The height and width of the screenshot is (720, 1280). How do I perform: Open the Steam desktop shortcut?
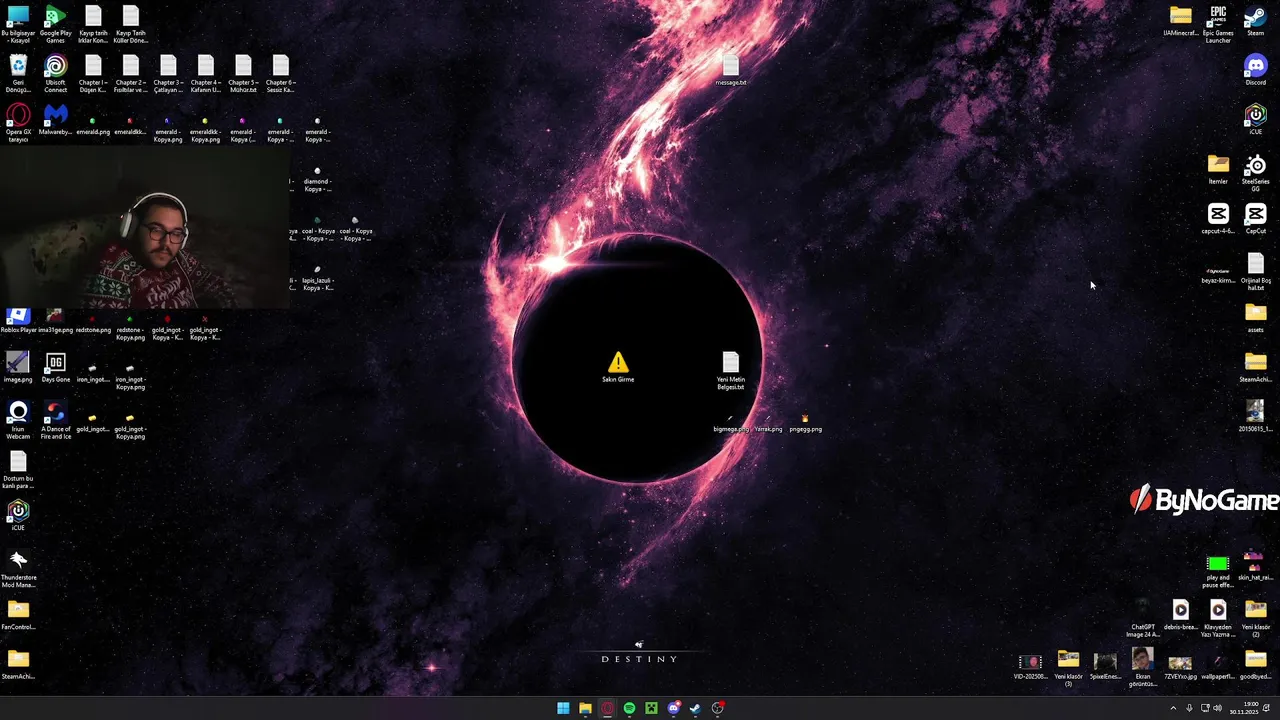[1255, 21]
